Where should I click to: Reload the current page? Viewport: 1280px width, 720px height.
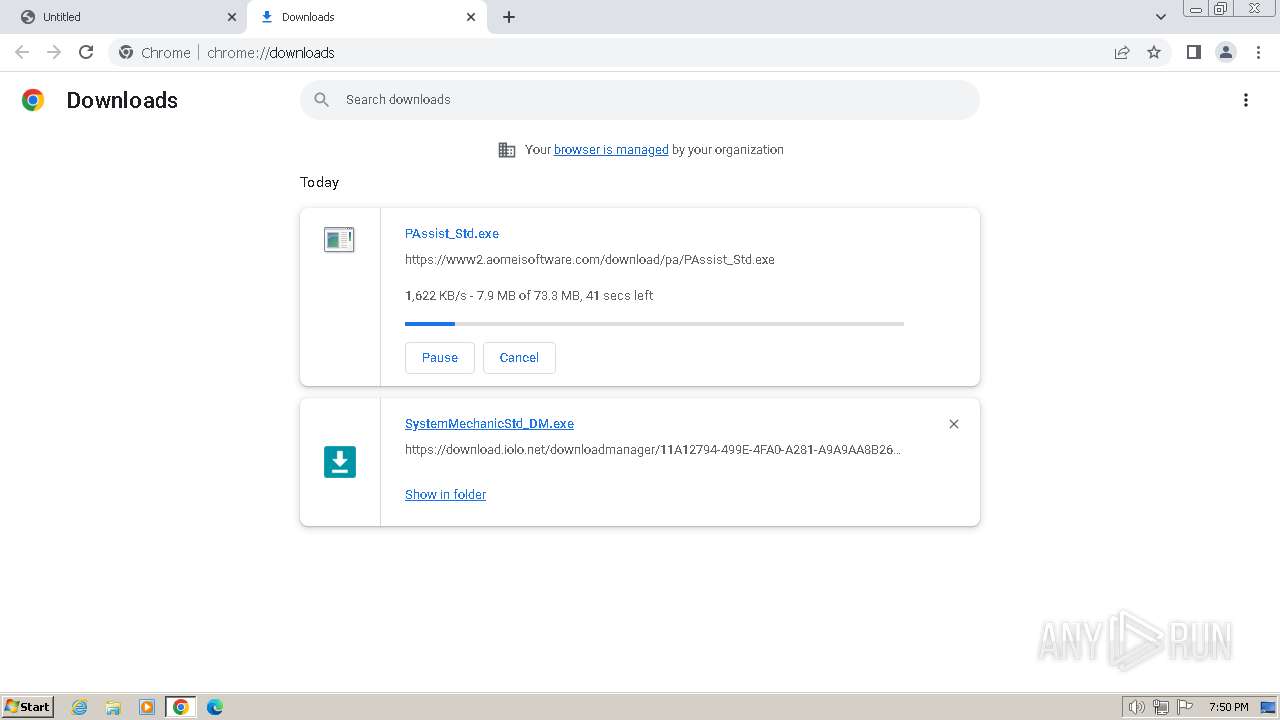point(86,52)
